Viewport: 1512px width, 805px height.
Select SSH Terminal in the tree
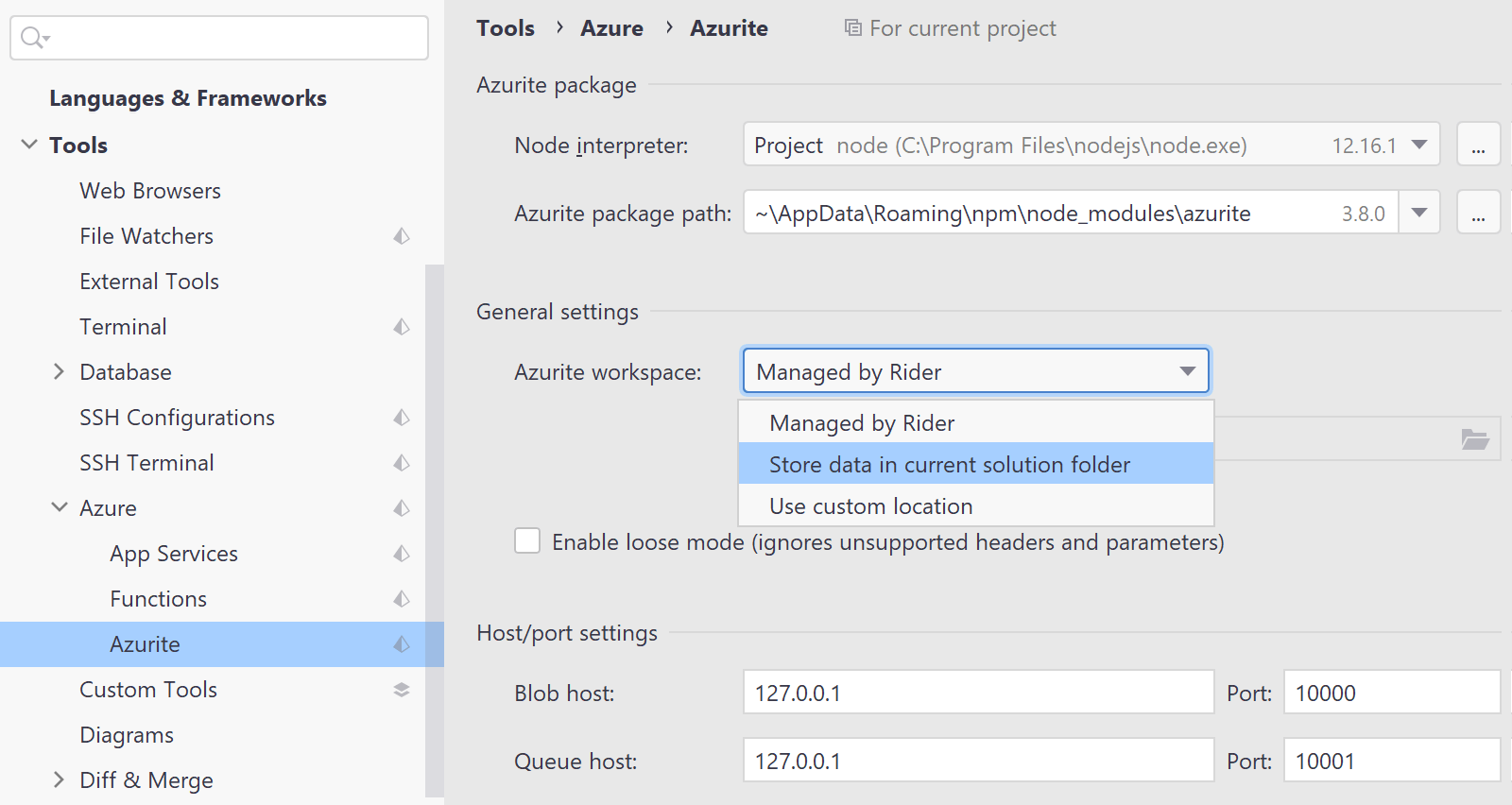pos(146,463)
